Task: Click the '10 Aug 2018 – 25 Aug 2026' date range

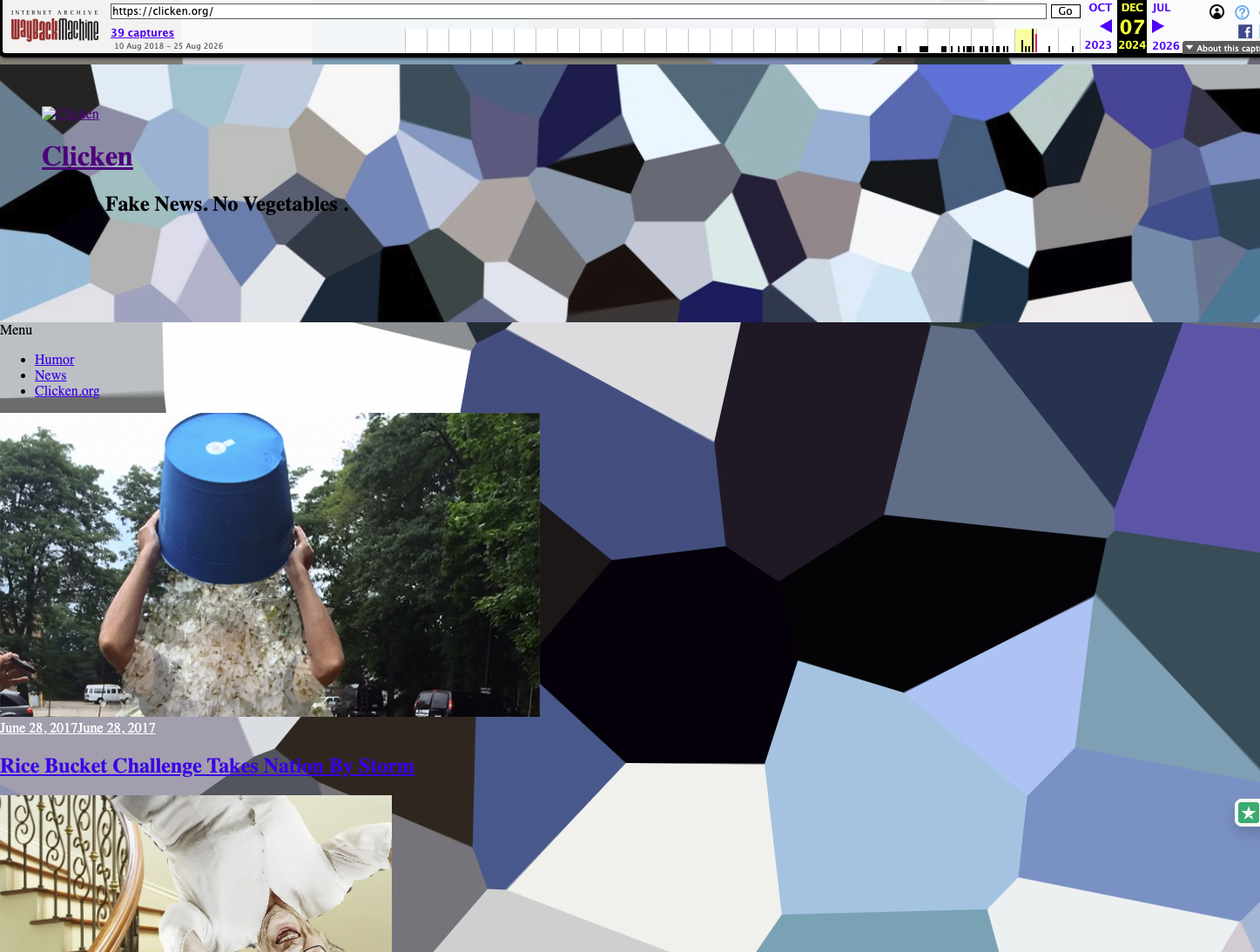Action: coord(169,46)
